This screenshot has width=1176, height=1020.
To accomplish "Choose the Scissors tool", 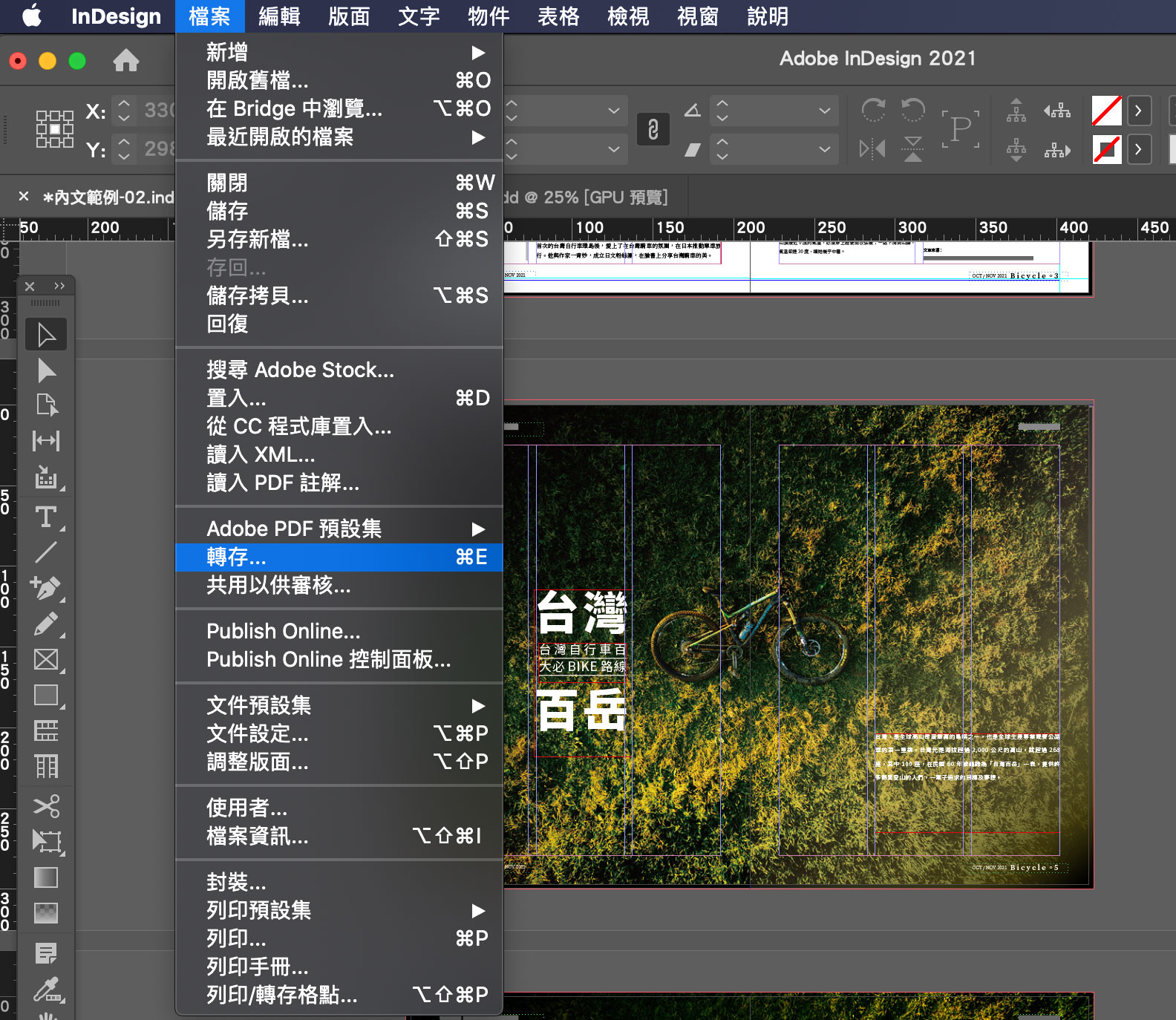I will (x=46, y=805).
